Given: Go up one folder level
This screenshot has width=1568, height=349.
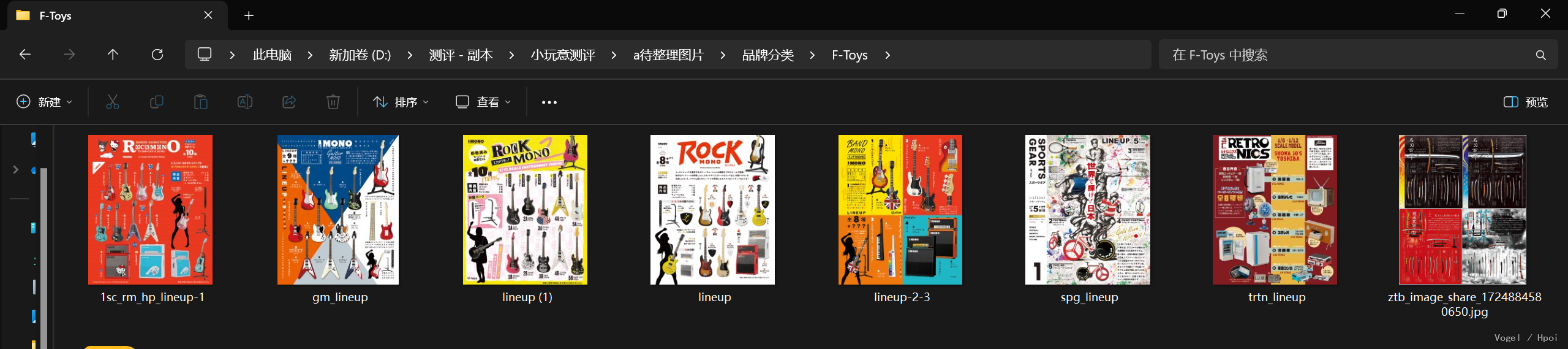Looking at the screenshot, I should [x=113, y=55].
